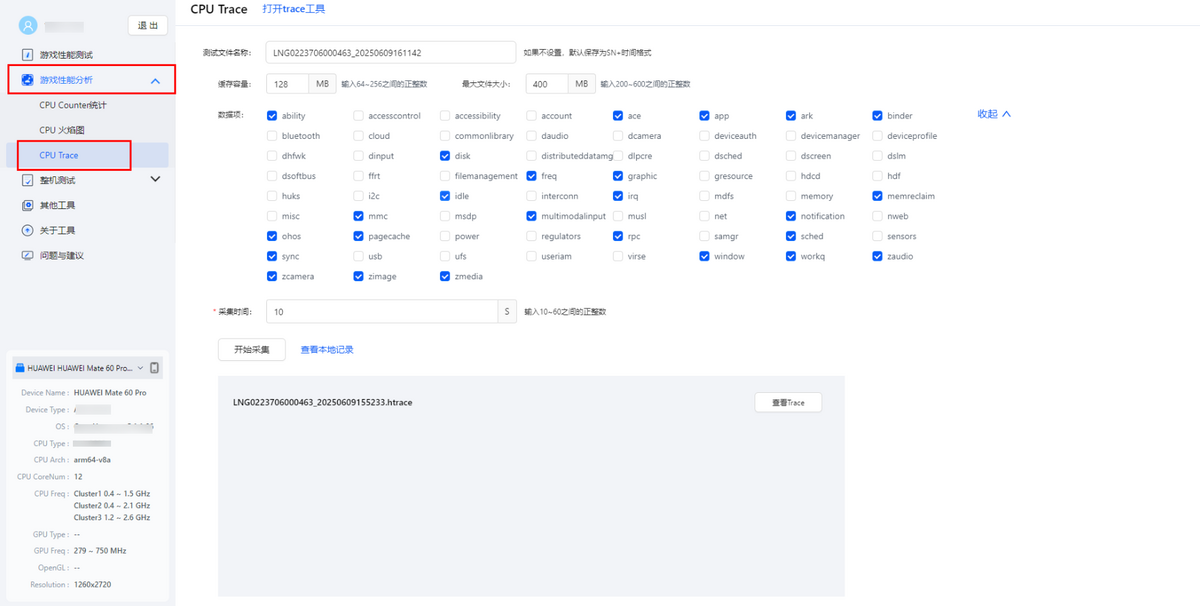This screenshot has height=606, width=1200.
Task: Expand the 整机测试 section arrow
Action: (x=155, y=180)
